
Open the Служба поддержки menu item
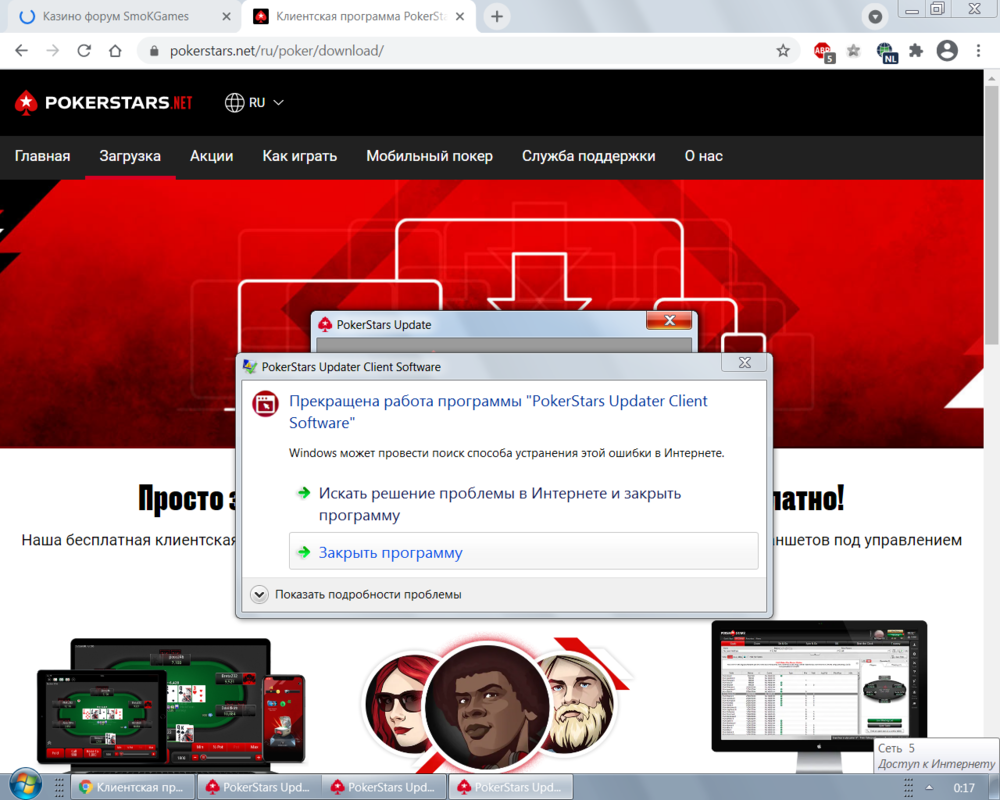(589, 156)
